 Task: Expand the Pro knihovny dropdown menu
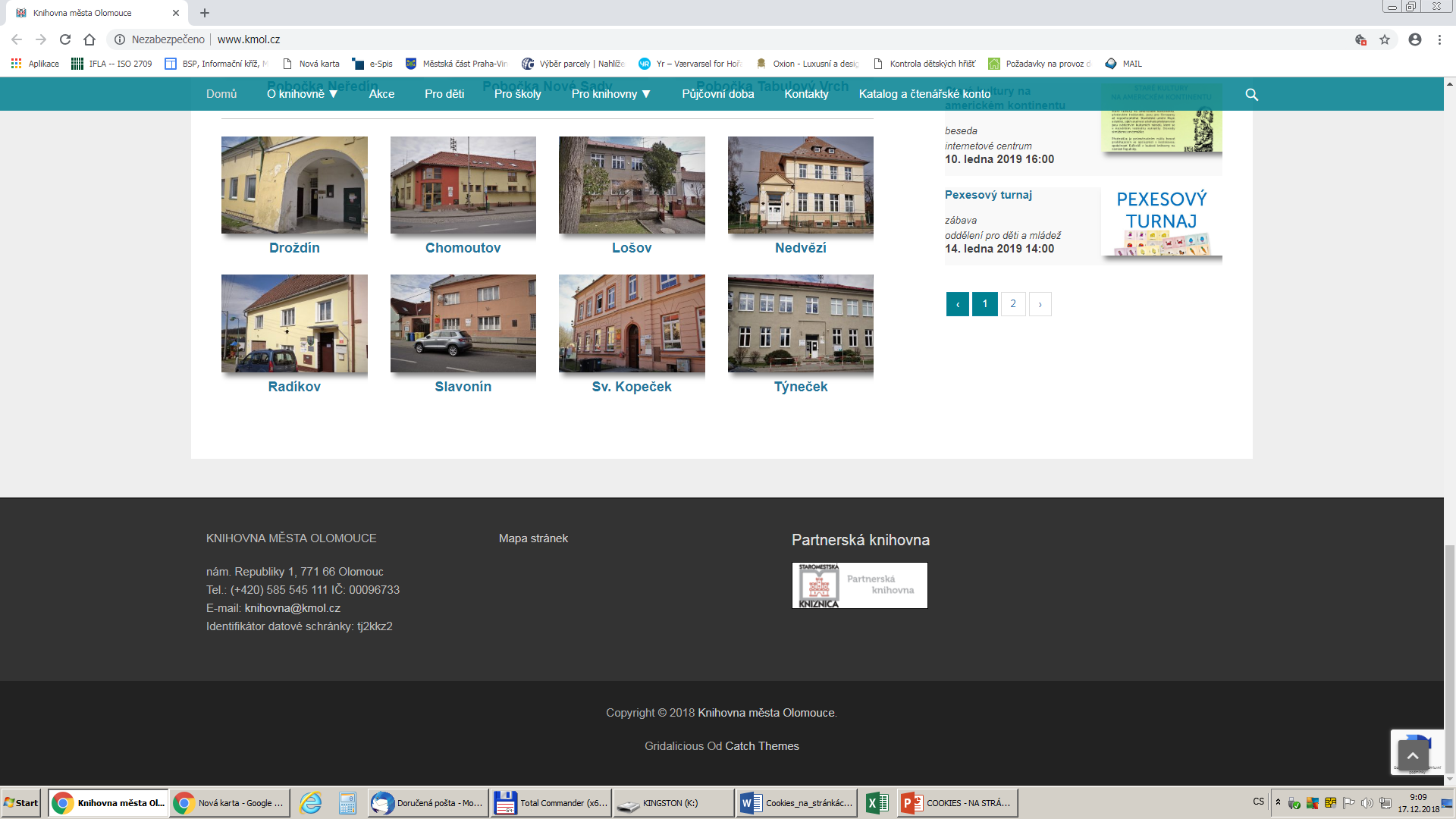coord(611,94)
